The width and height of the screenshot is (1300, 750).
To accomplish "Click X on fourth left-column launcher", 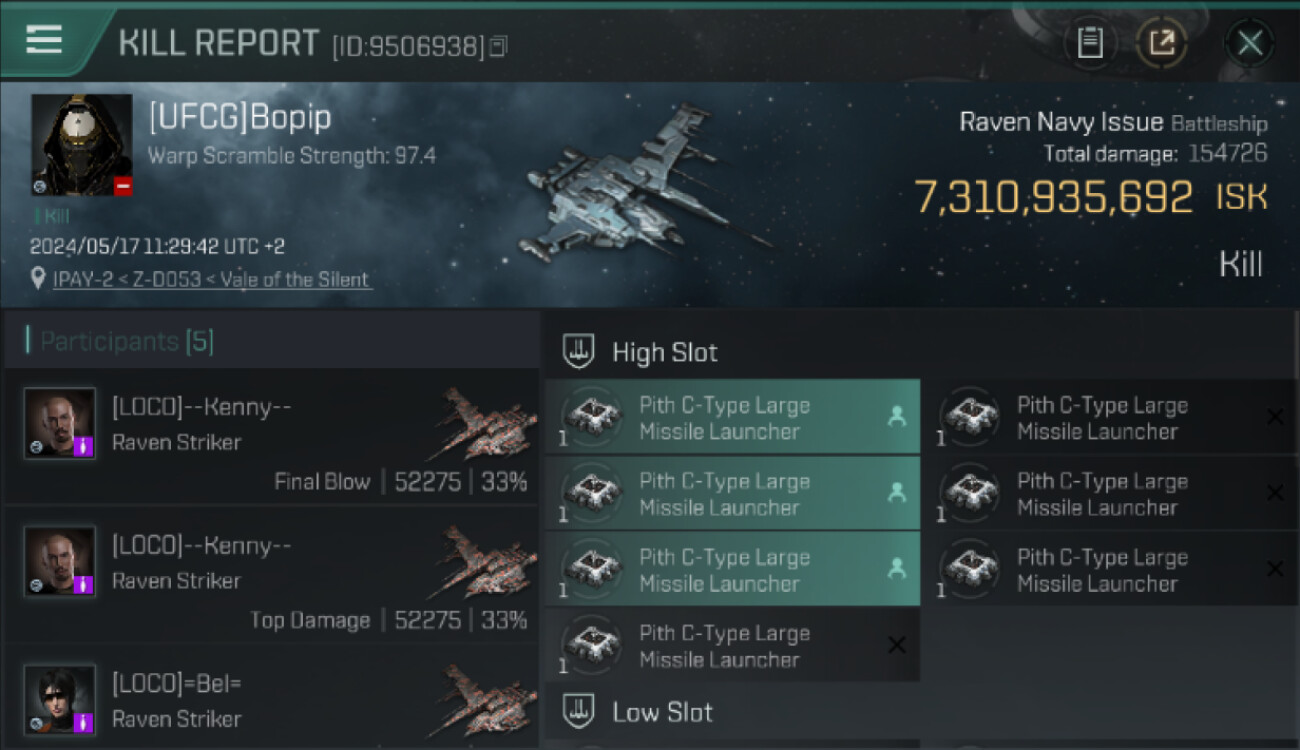I will point(897,645).
